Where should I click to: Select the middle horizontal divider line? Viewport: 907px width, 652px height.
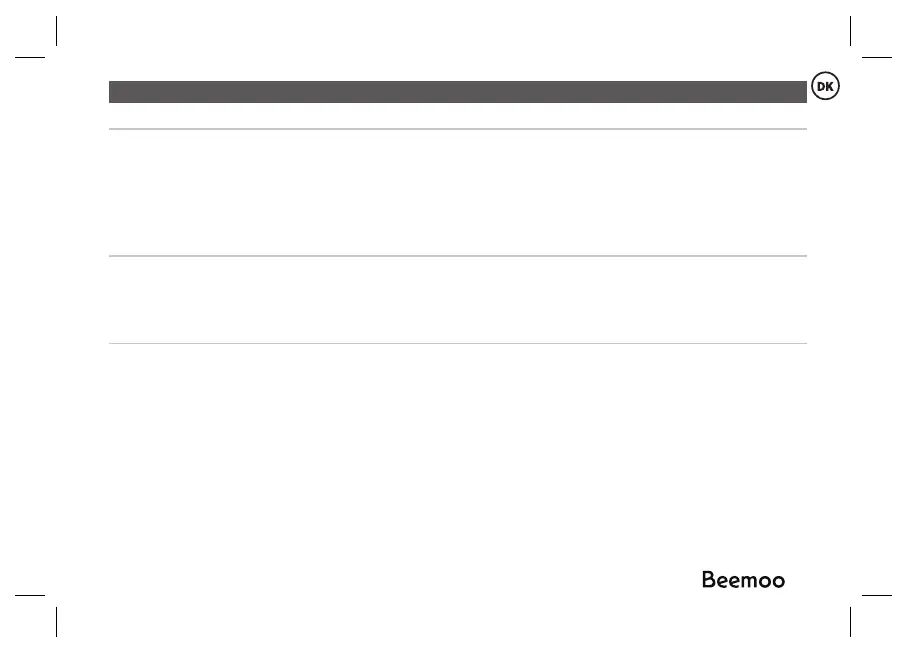pos(457,256)
